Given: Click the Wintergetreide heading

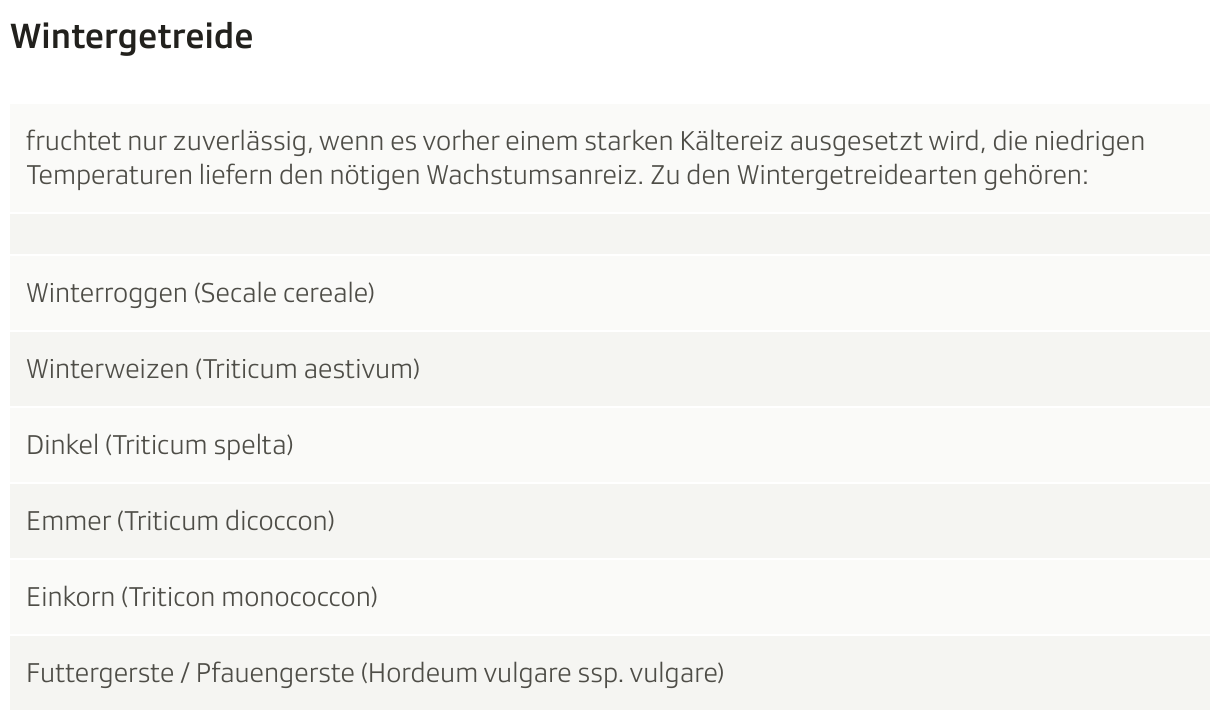Looking at the screenshot, I should coord(131,37).
